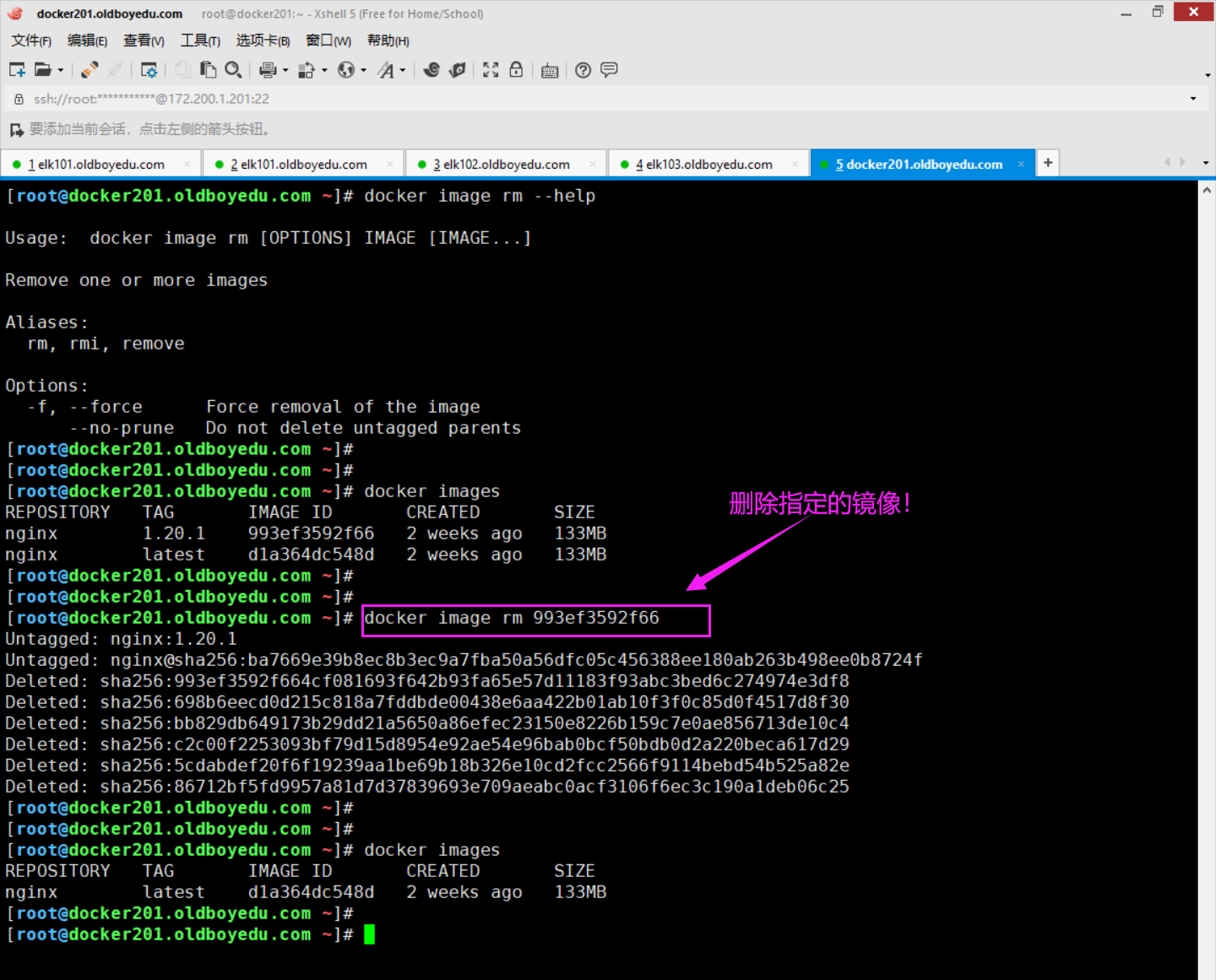Image resolution: width=1216 pixels, height=980 pixels.
Task: Open the virtual keyboard icon
Action: (550, 70)
